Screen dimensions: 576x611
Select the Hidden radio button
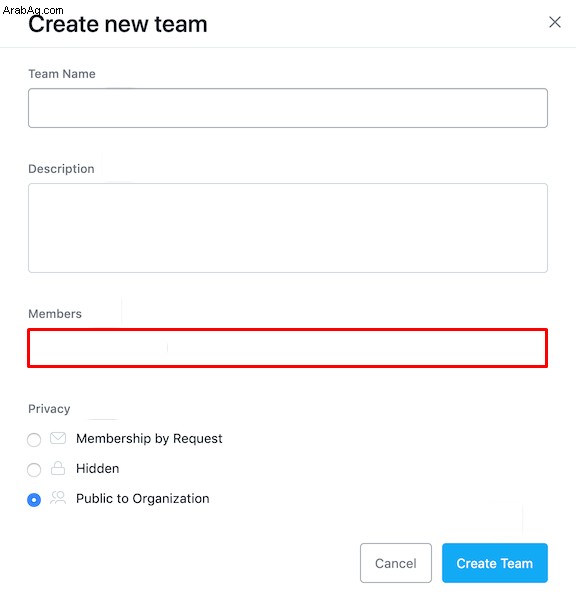click(34, 470)
